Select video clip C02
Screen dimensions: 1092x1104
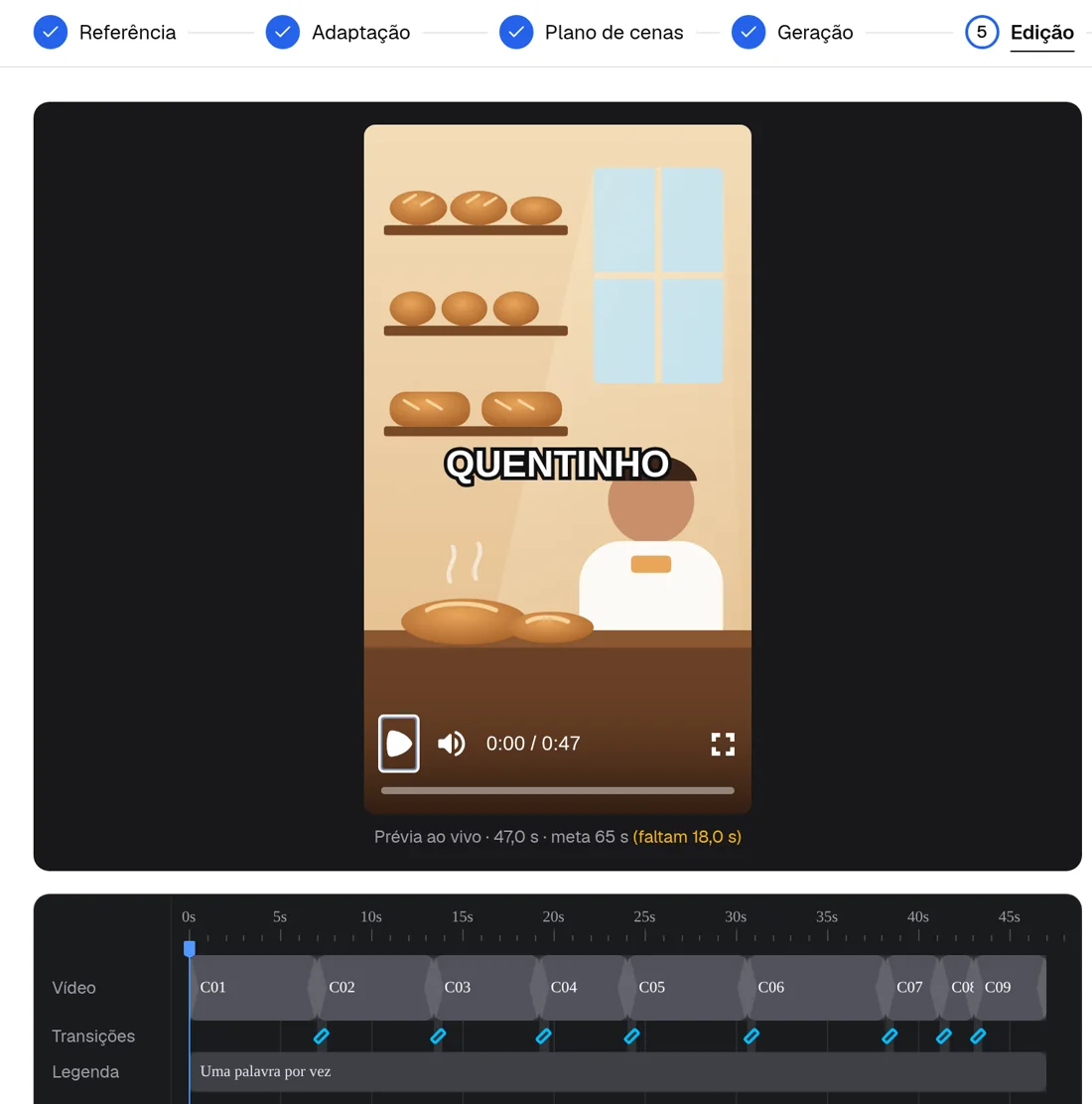coord(375,987)
